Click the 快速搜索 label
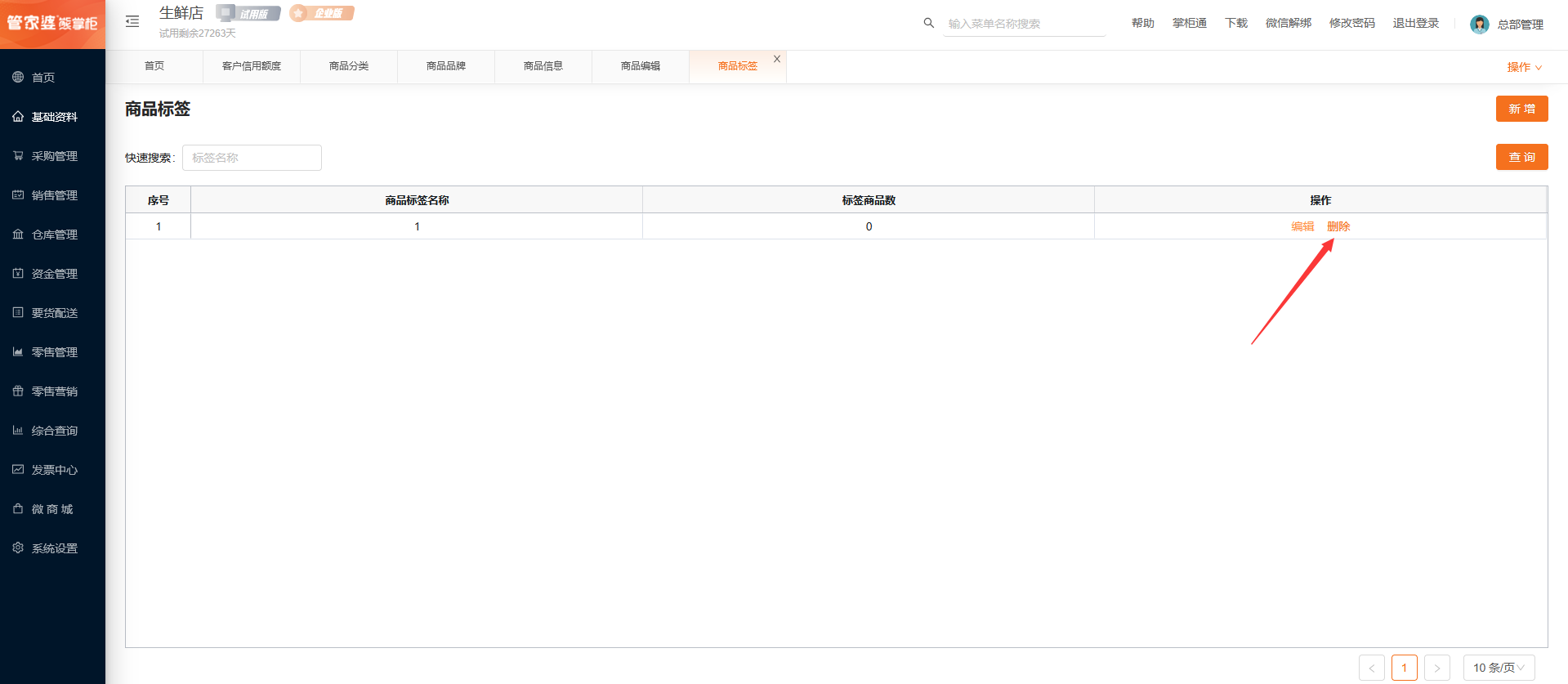 150,158
